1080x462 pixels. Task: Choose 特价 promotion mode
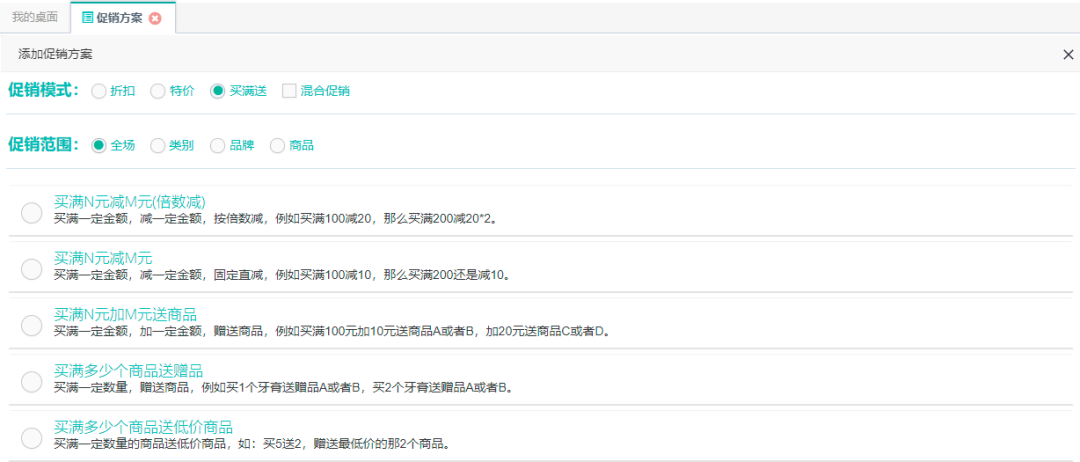coord(158,91)
